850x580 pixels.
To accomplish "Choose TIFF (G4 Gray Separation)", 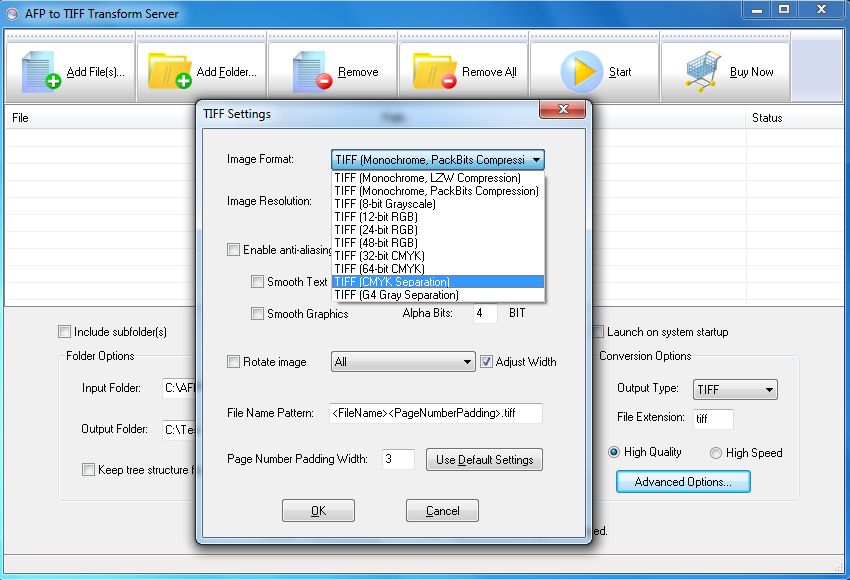I will pos(438,295).
